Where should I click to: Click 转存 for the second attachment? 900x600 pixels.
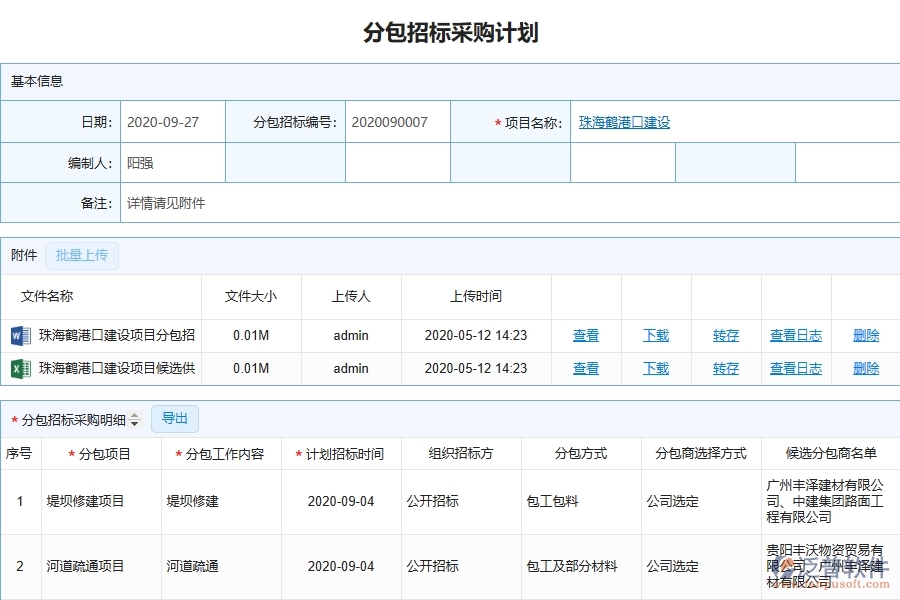[x=725, y=368]
